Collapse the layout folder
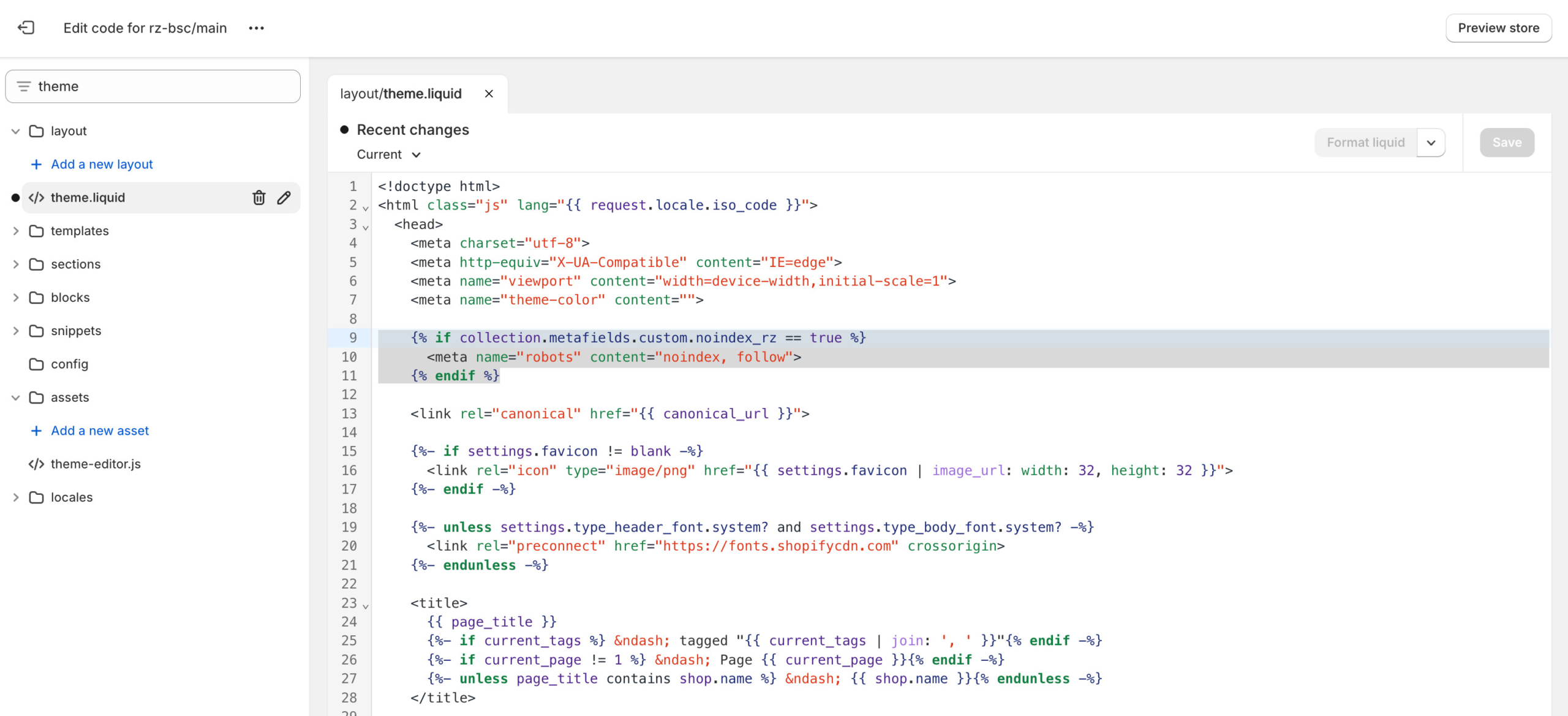This screenshot has height=716, width=1568. pos(16,131)
